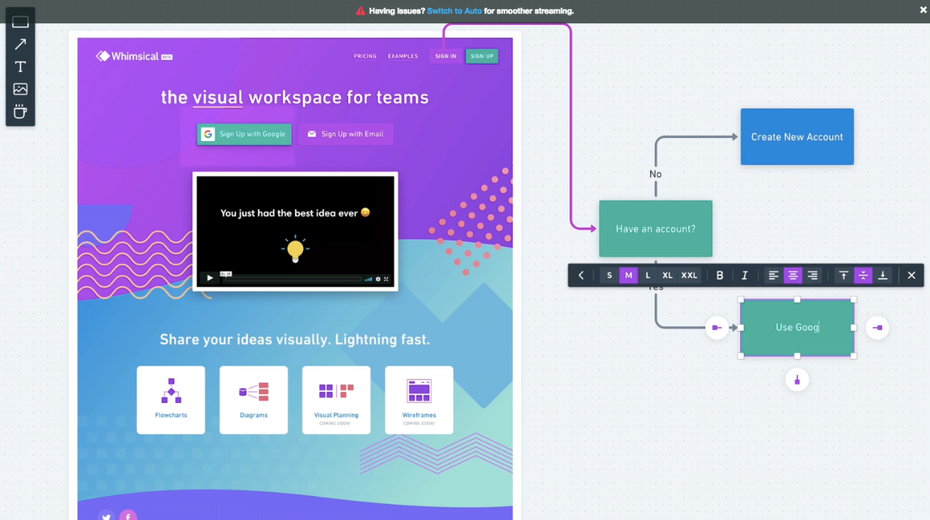
Task: Set text size to M
Action: (628, 275)
